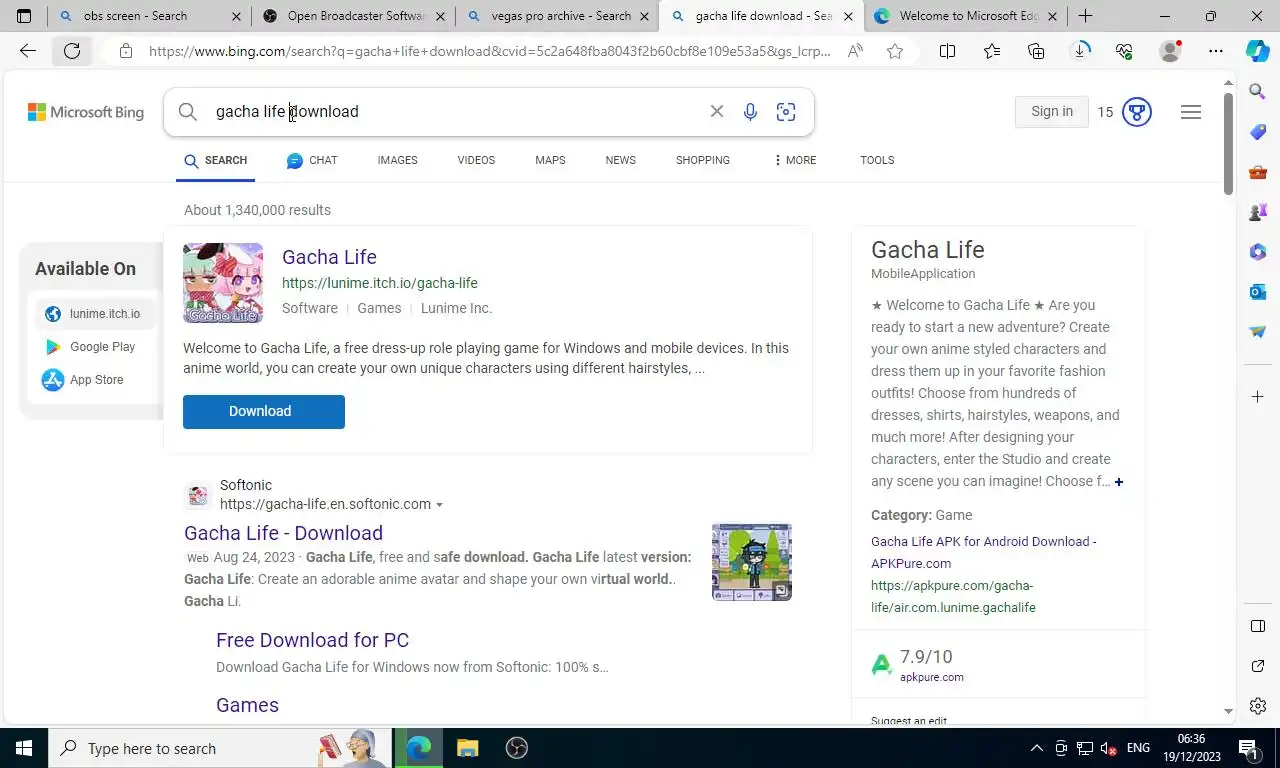Show hidden system tray icons

point(1036,748)
